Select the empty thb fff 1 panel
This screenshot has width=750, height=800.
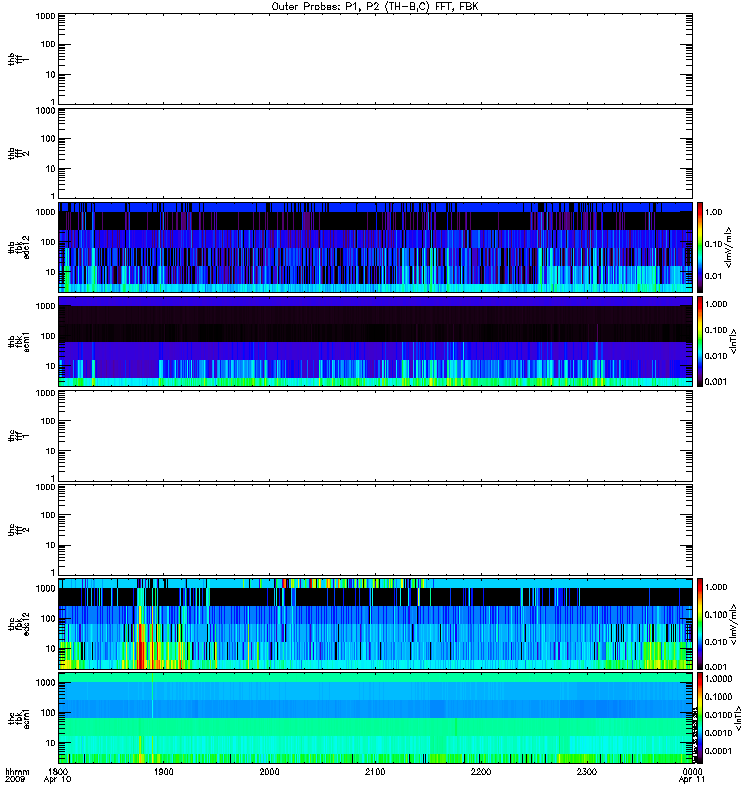pyautogui.click(x=375, y=59)
